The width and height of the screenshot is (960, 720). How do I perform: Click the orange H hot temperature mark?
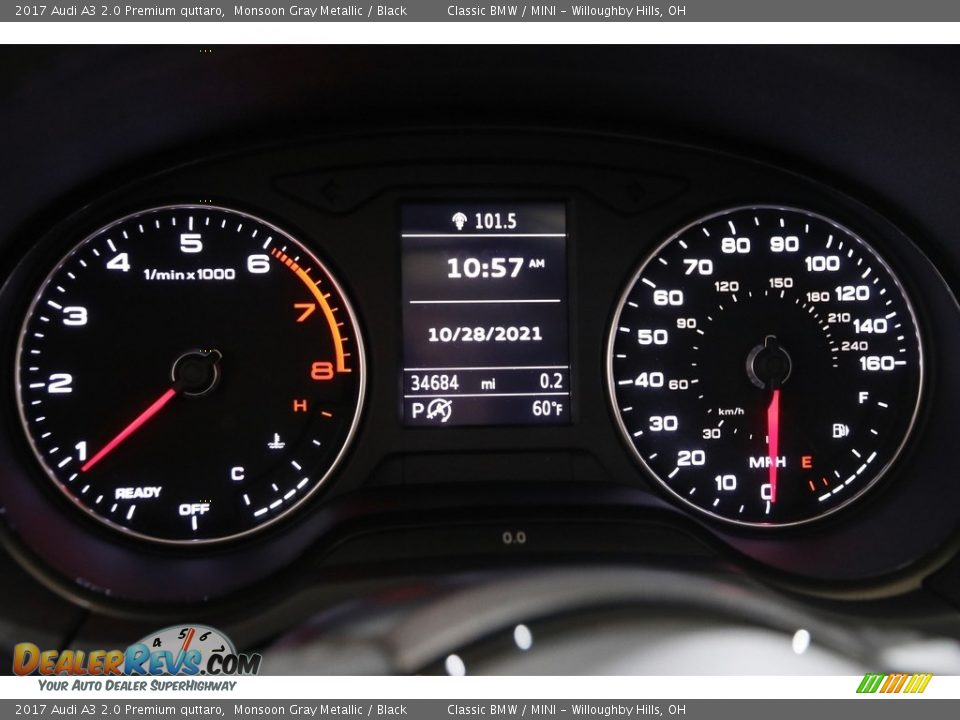[300, 405]
